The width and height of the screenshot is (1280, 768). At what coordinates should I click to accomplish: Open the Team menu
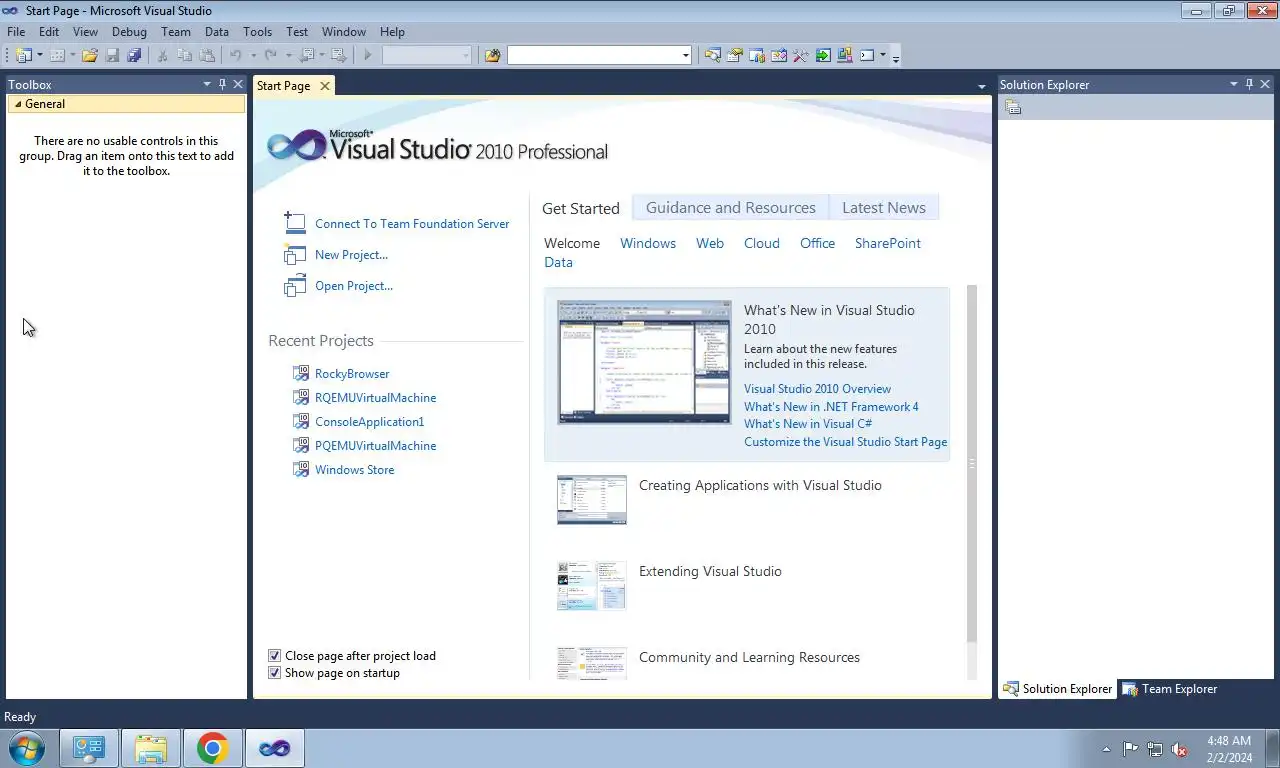click(175, 32)
